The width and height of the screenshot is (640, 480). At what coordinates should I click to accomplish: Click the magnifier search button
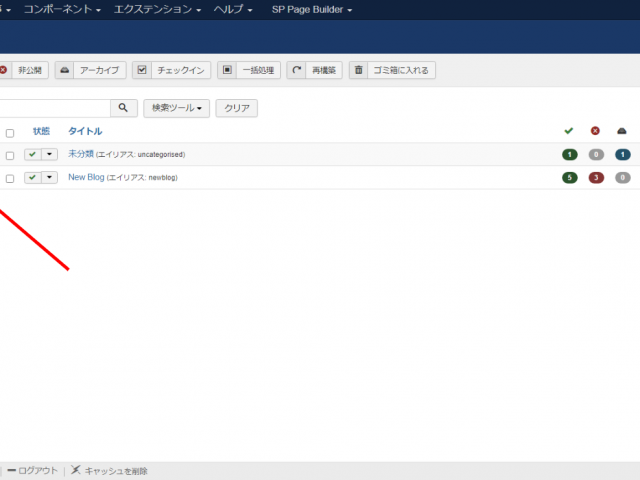click(123, 108)
